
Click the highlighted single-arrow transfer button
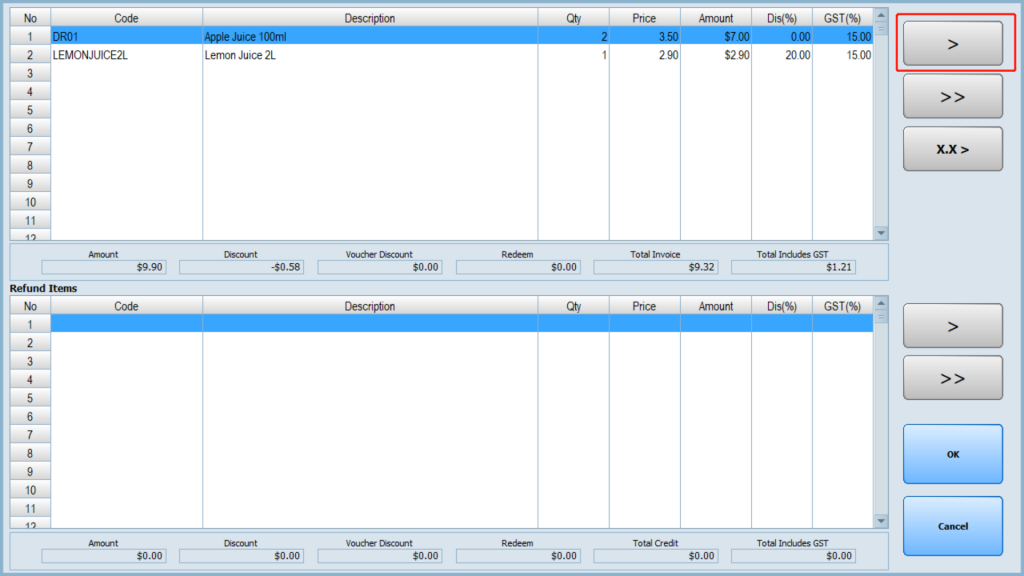(x=952, y=44)
